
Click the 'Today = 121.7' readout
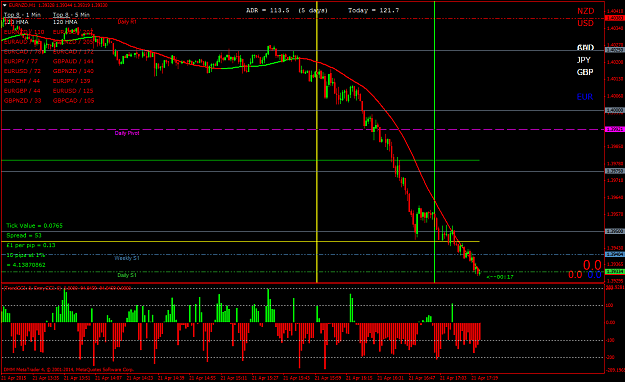[373, 10]
